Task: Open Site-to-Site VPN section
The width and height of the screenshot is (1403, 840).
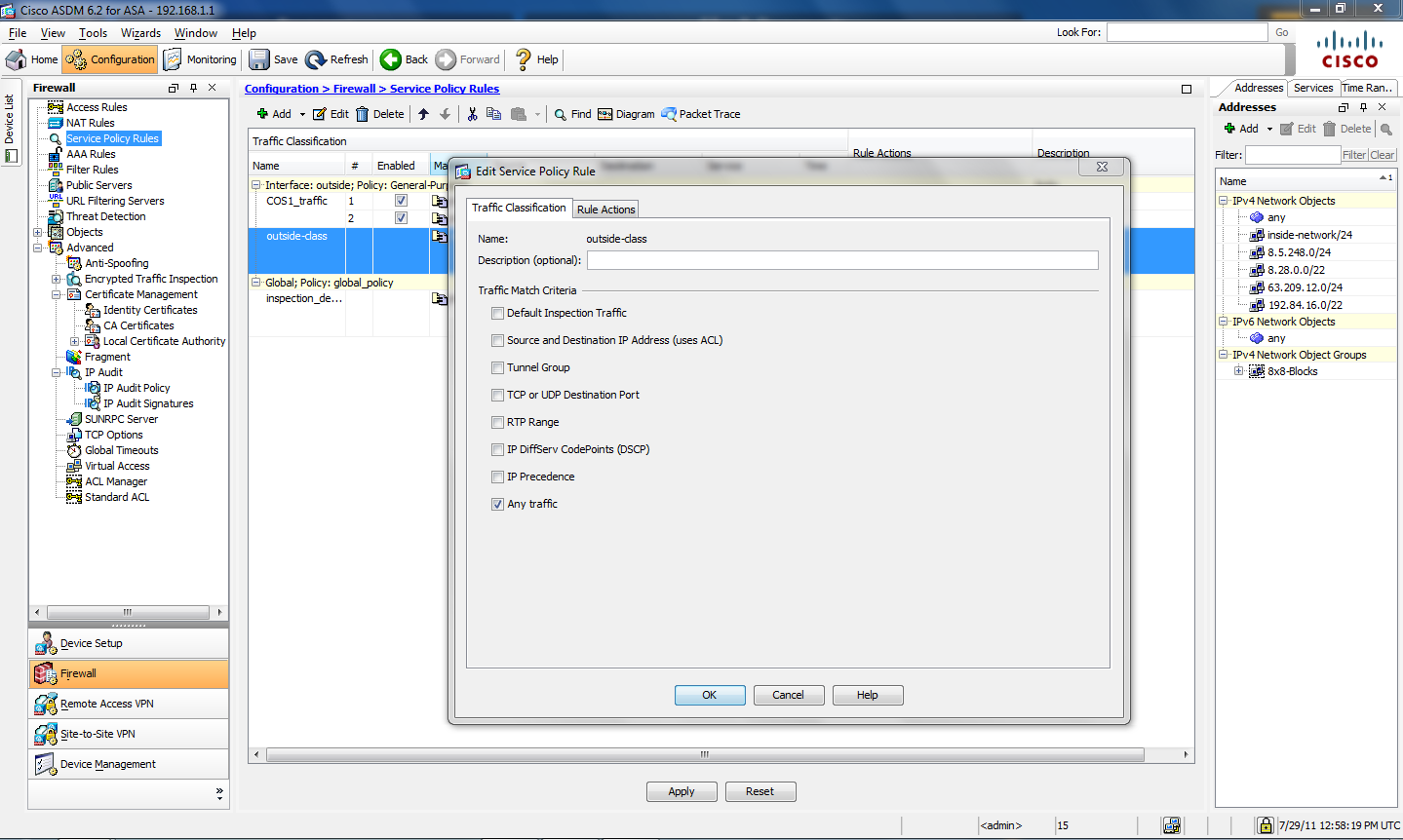Action: [x=129, y=734]
